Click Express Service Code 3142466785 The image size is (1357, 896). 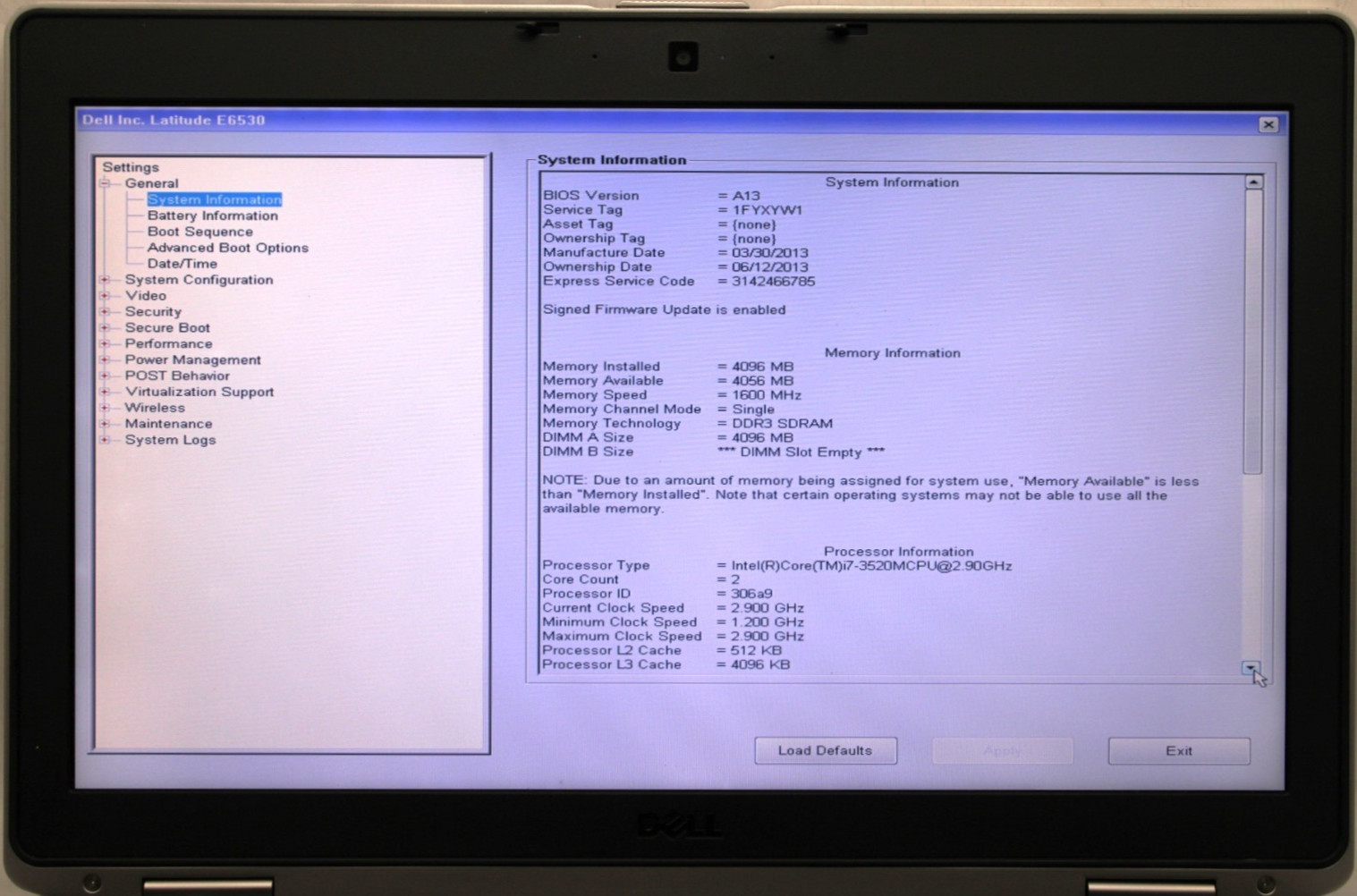pos(774,282)
